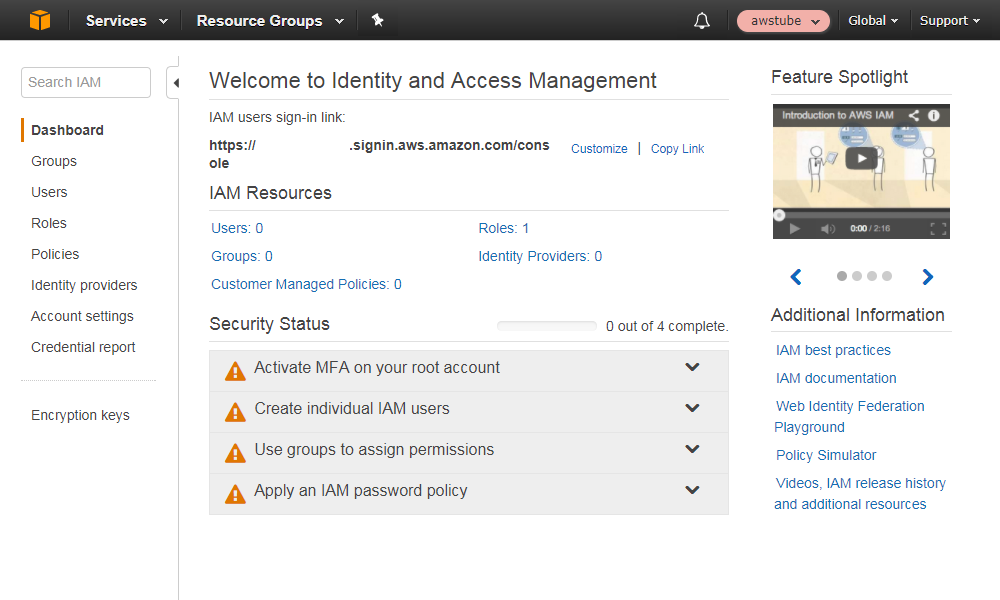Mute the video using the volume icon
The image size is (1000, 600).
coord(828,229)
